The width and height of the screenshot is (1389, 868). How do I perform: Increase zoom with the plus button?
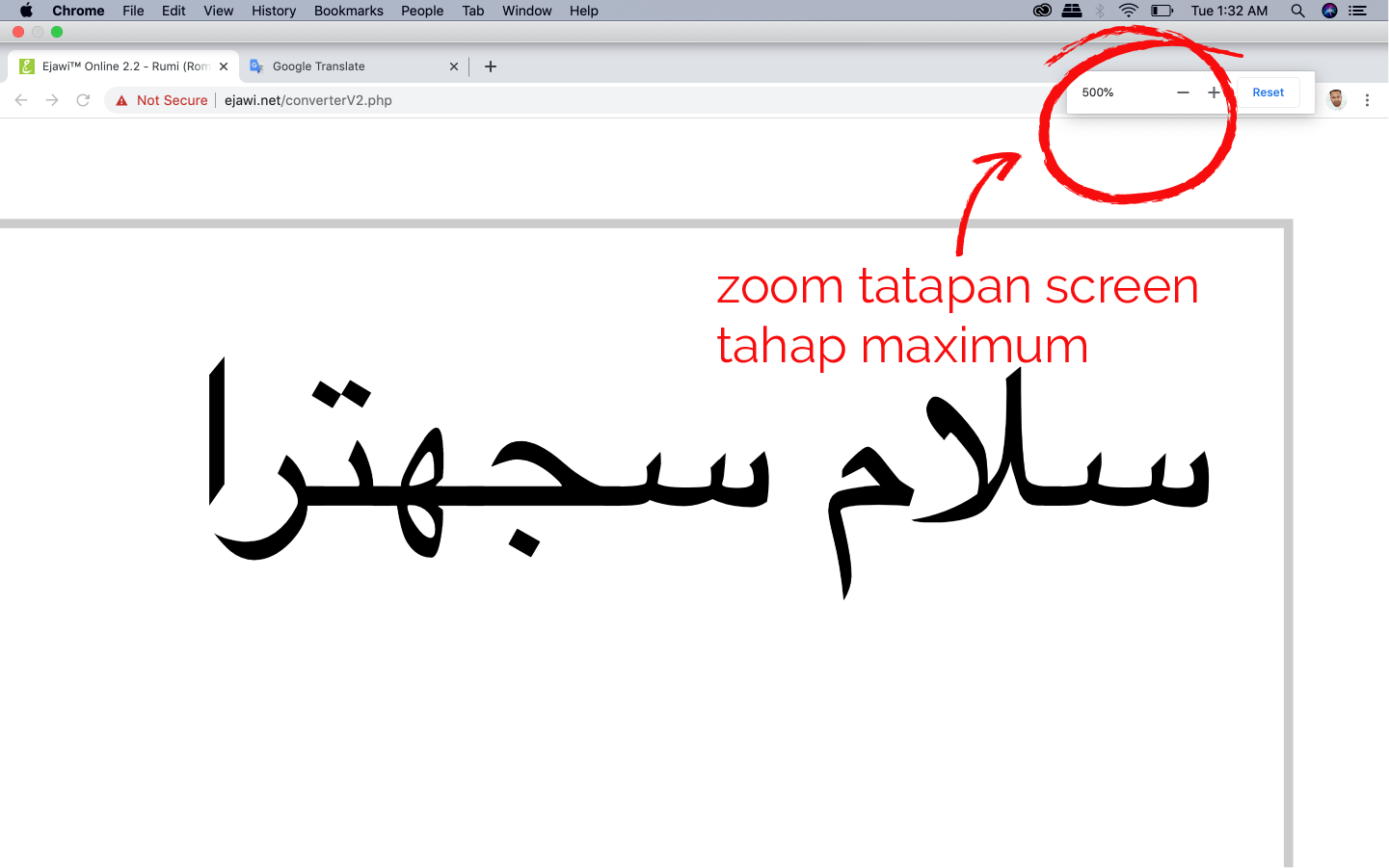tap(1214, 92)
